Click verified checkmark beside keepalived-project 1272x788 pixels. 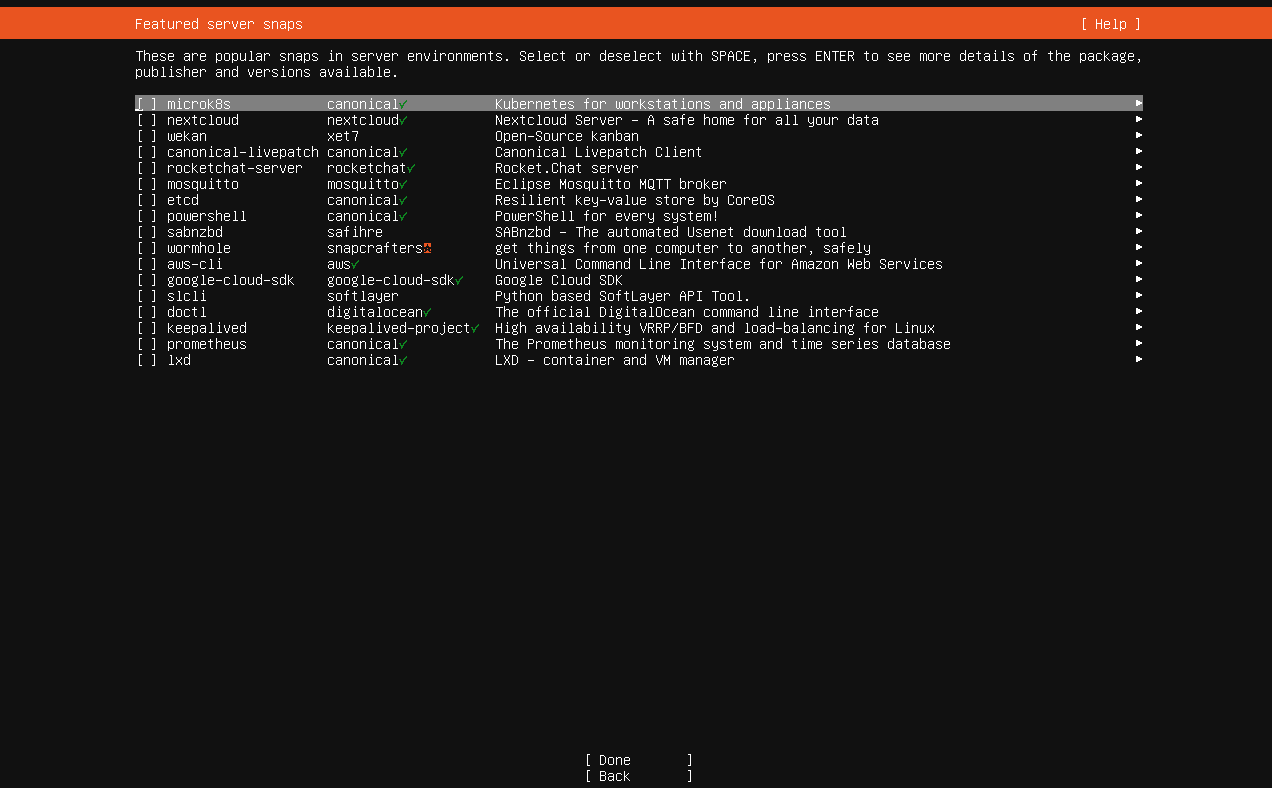[x=475, y=328]
